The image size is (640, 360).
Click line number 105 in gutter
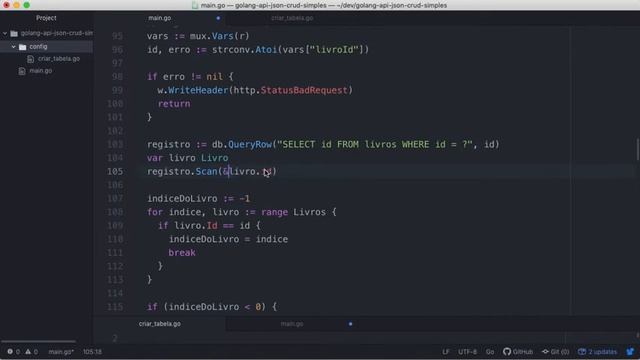click(115, 171)
